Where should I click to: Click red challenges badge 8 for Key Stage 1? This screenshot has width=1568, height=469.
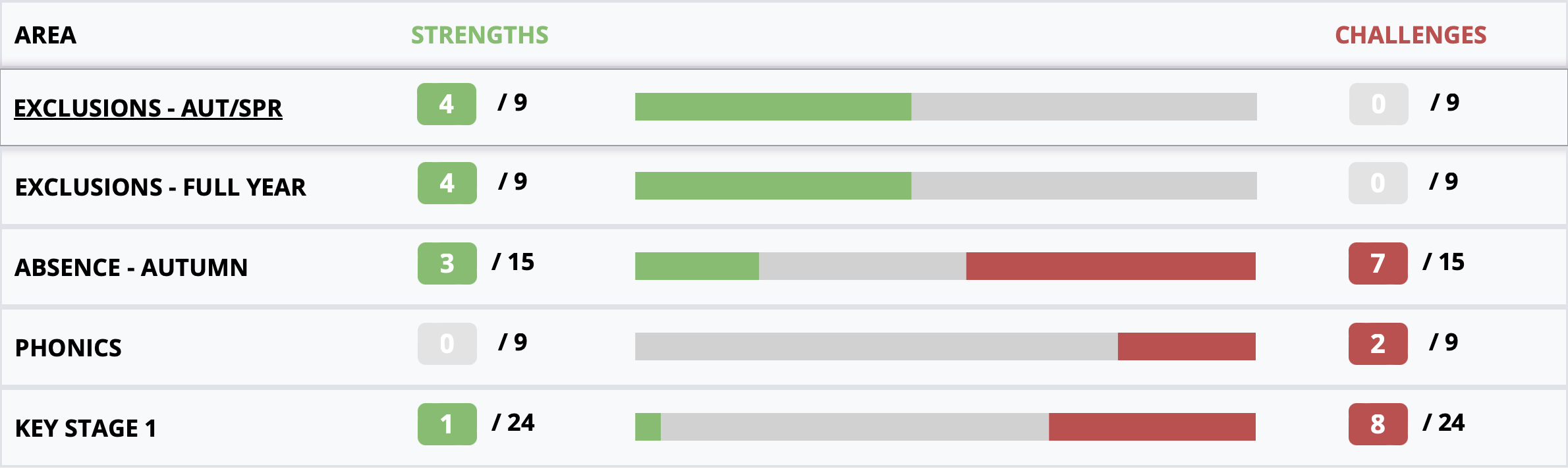(1378, 424)
